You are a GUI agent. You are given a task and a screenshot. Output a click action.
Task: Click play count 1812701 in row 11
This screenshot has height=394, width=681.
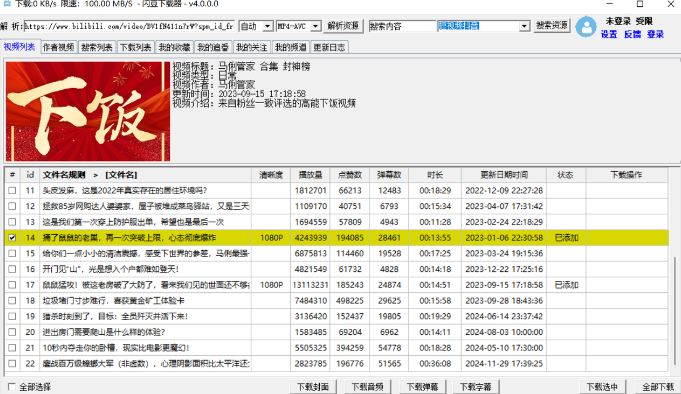(310, 190)
